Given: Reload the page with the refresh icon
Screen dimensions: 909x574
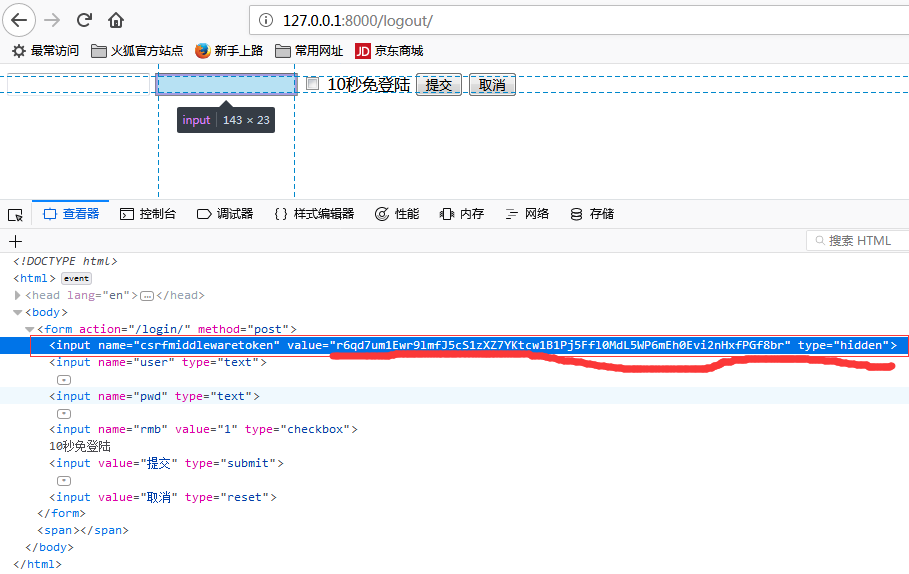Looking at the screenshot, I should tap(85, 20).
